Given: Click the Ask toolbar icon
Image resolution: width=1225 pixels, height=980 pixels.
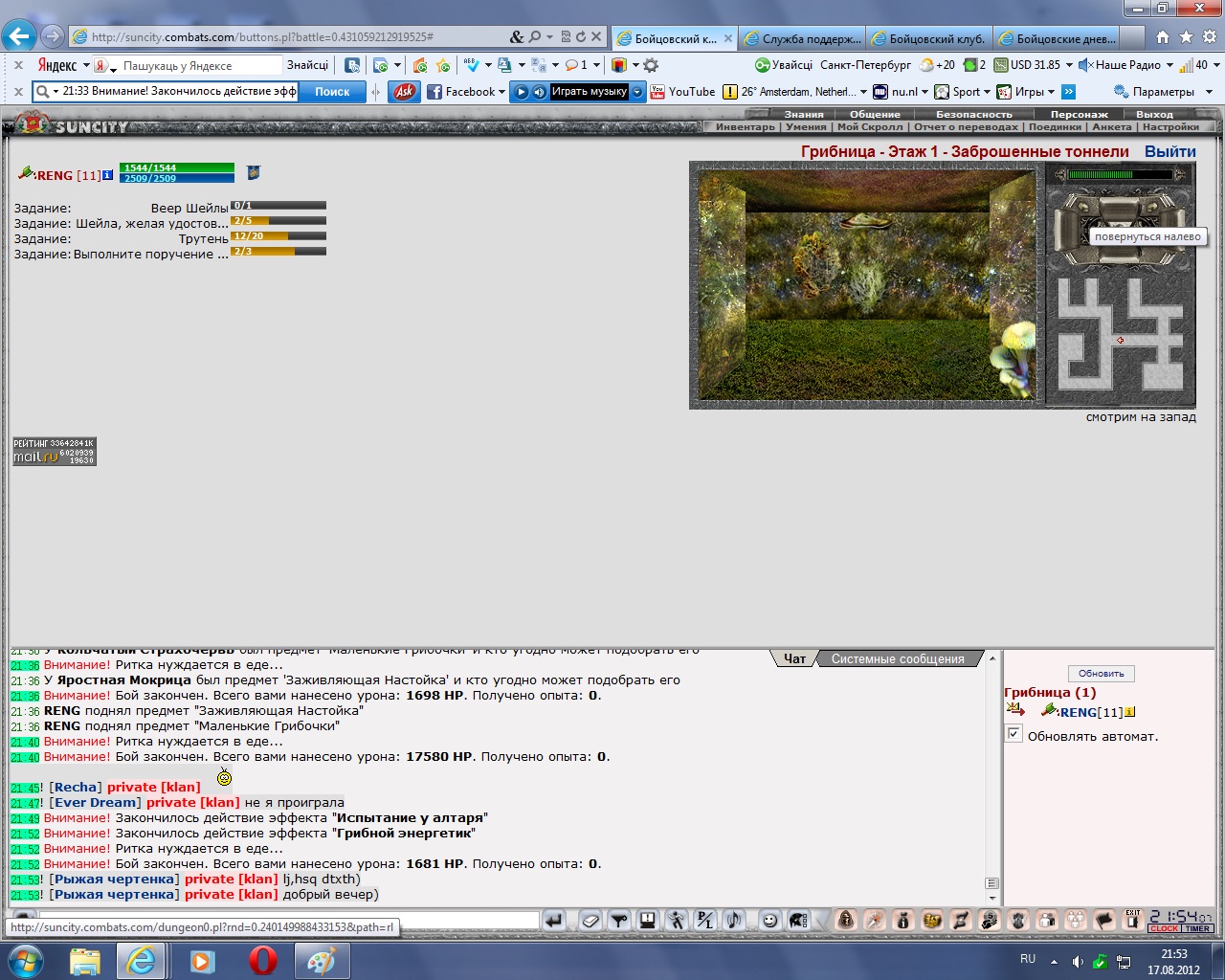Looking at the screenshot, I should [405, 92].
